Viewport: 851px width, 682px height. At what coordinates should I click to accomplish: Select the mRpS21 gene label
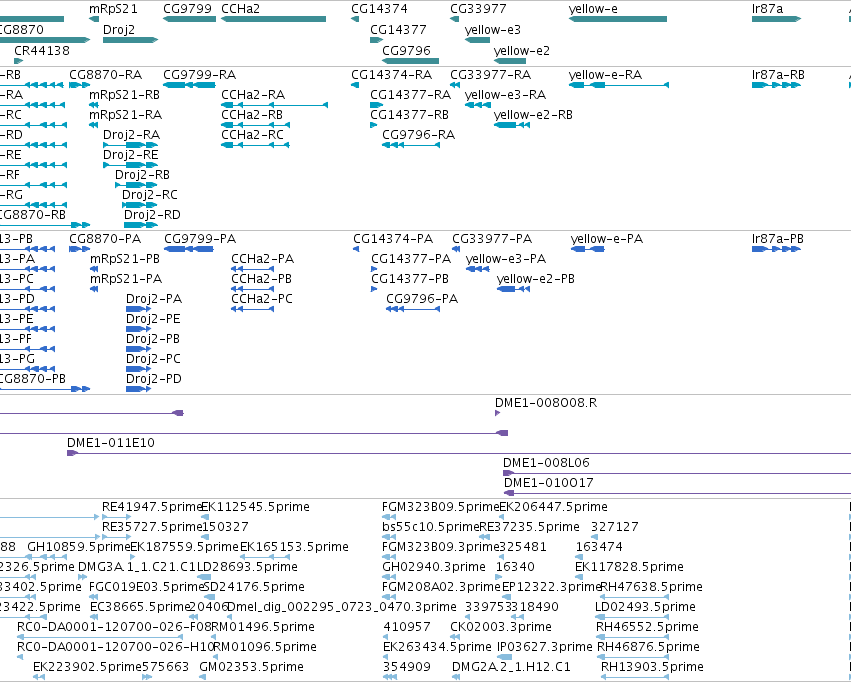[x=113, y=9]
